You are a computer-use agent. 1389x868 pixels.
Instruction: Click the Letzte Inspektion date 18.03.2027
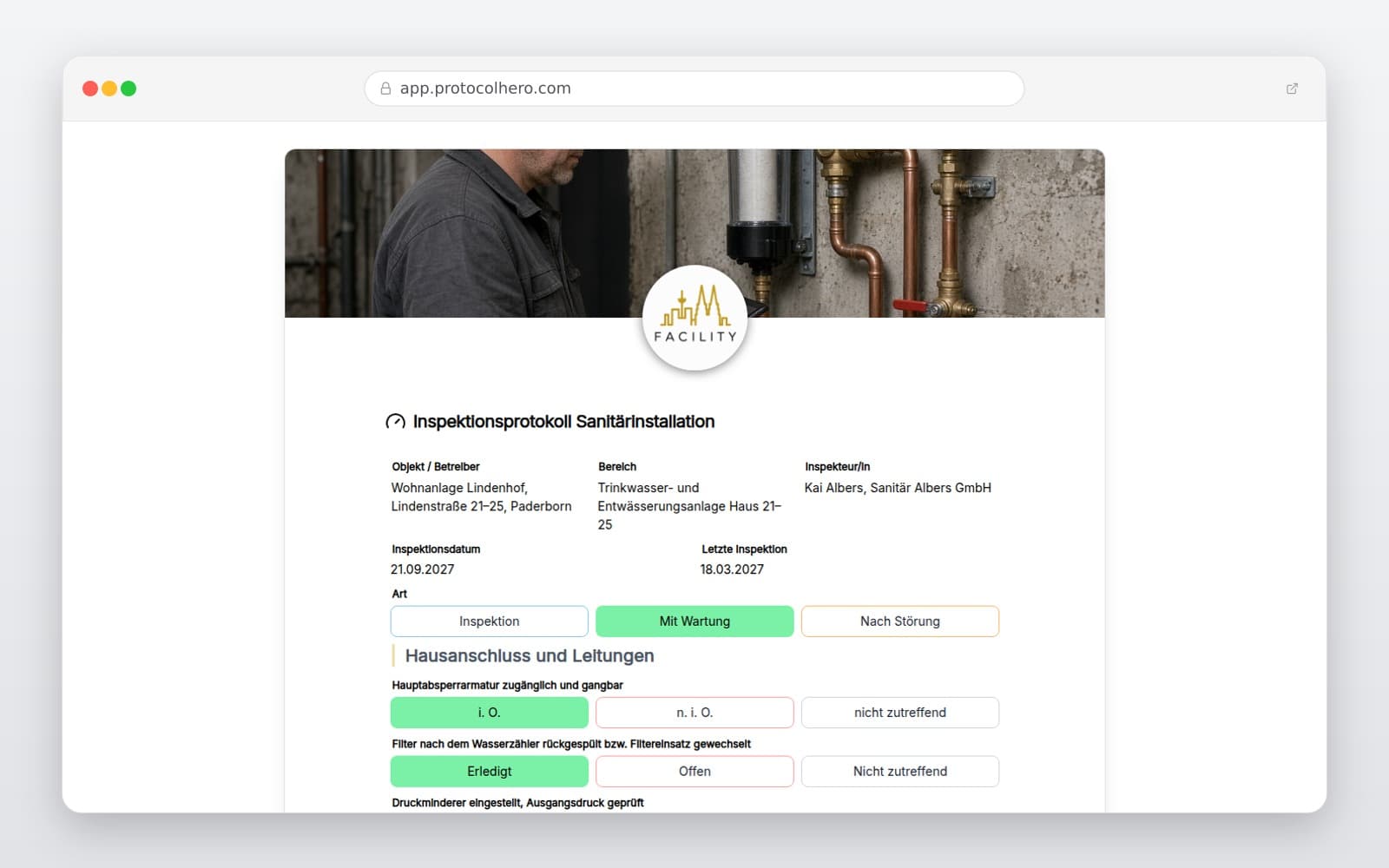pyautogui.click(x=732, y=569)
